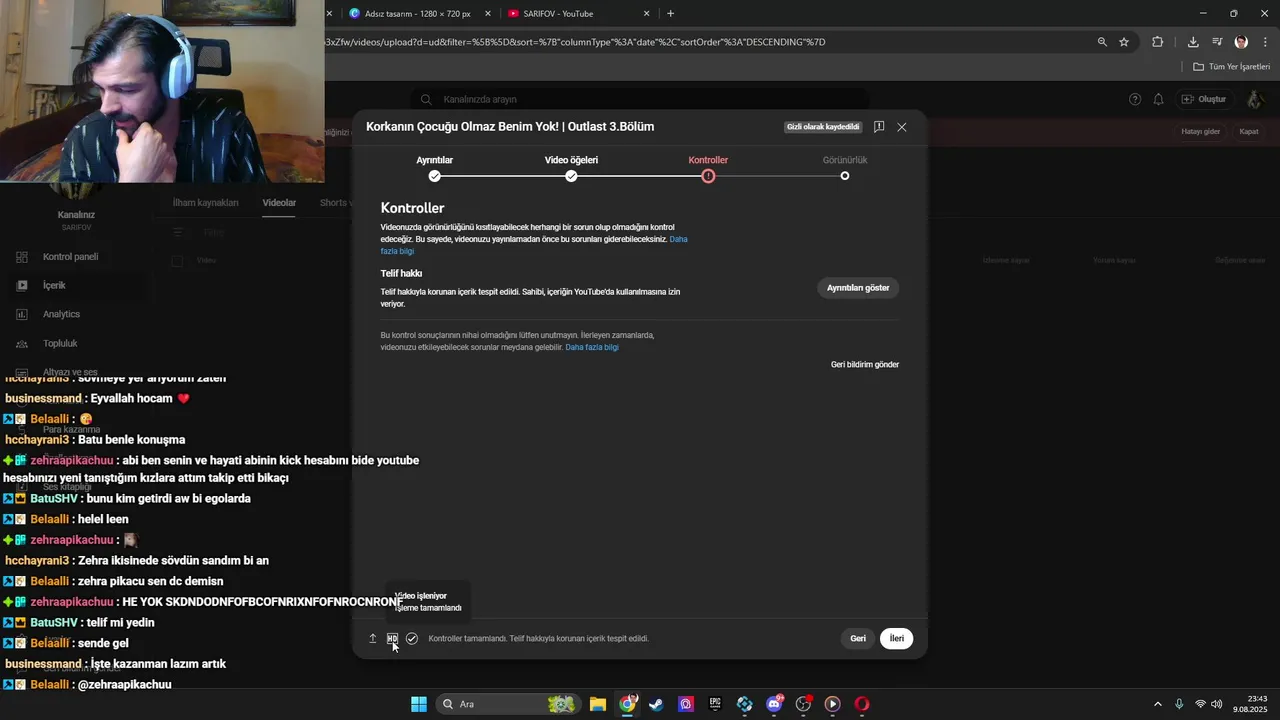The width and height of the screenshot is (1280, 720).
Task: Open the channel avatar menu in Studio
Action: [x=1254, y=99]
